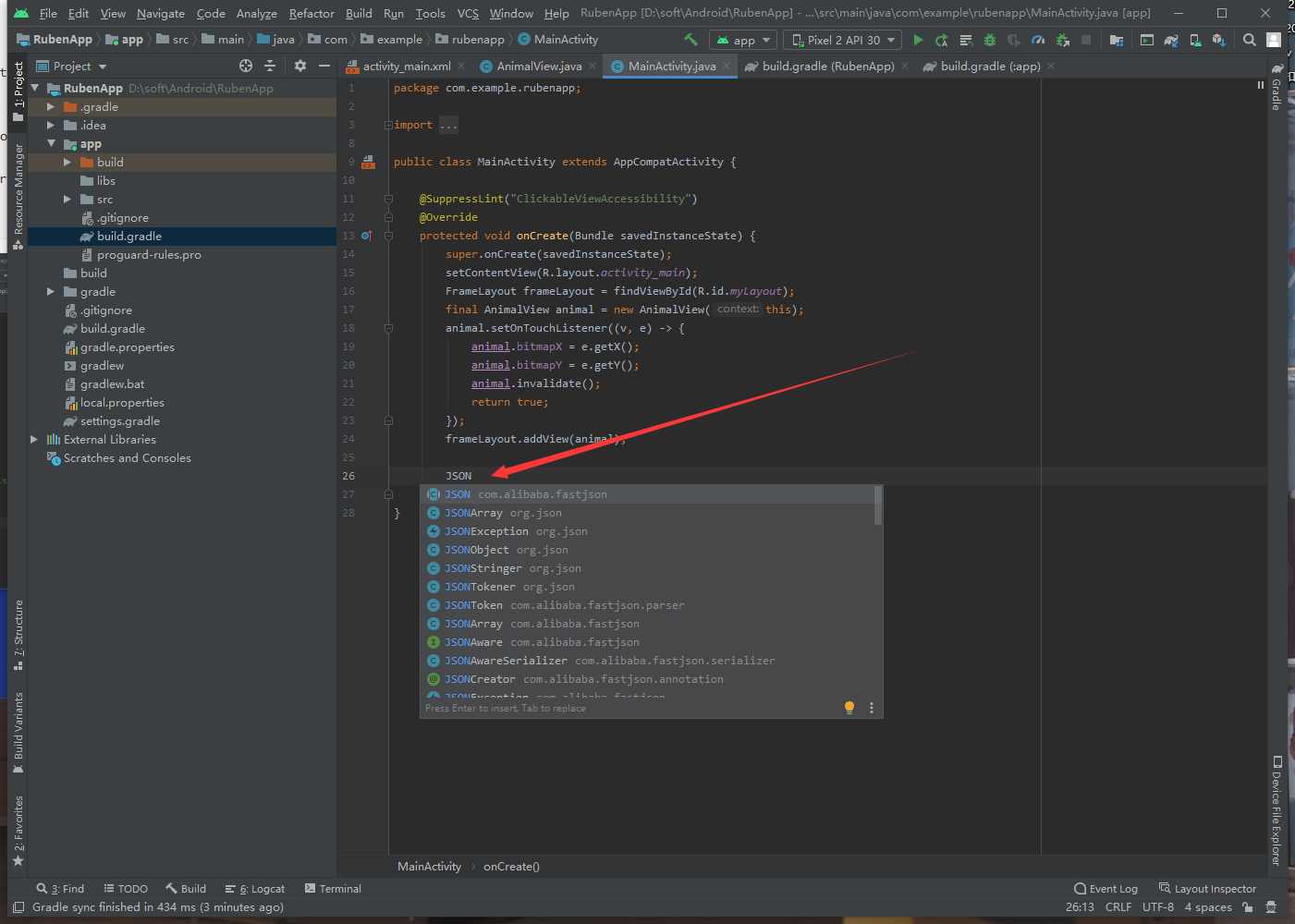Expand the src folder in project tree
Image resolution: width=1295 pixels, height=924 pixels.
coord(67,200)
